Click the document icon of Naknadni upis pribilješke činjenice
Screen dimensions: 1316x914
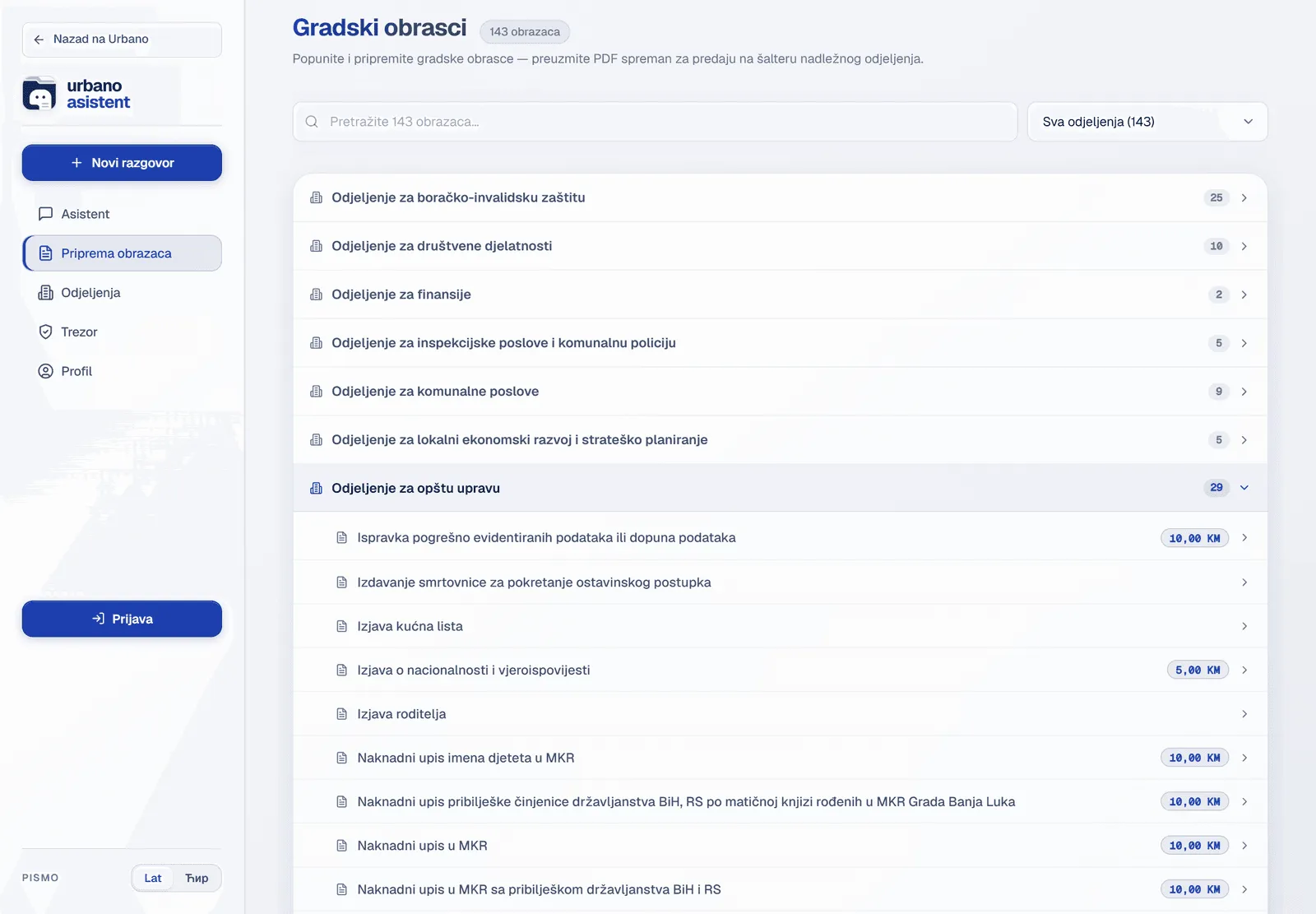click(x=342, y=802)
